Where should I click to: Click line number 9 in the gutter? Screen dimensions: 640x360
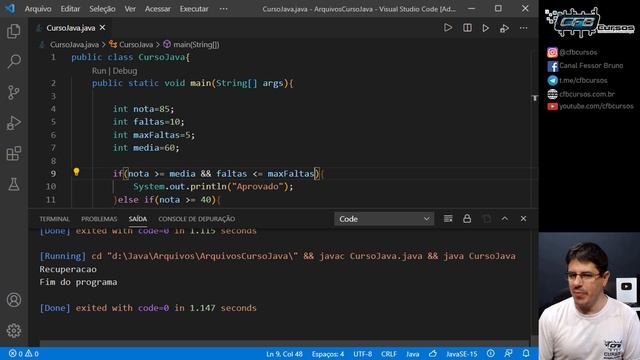[x=53, y=173]
